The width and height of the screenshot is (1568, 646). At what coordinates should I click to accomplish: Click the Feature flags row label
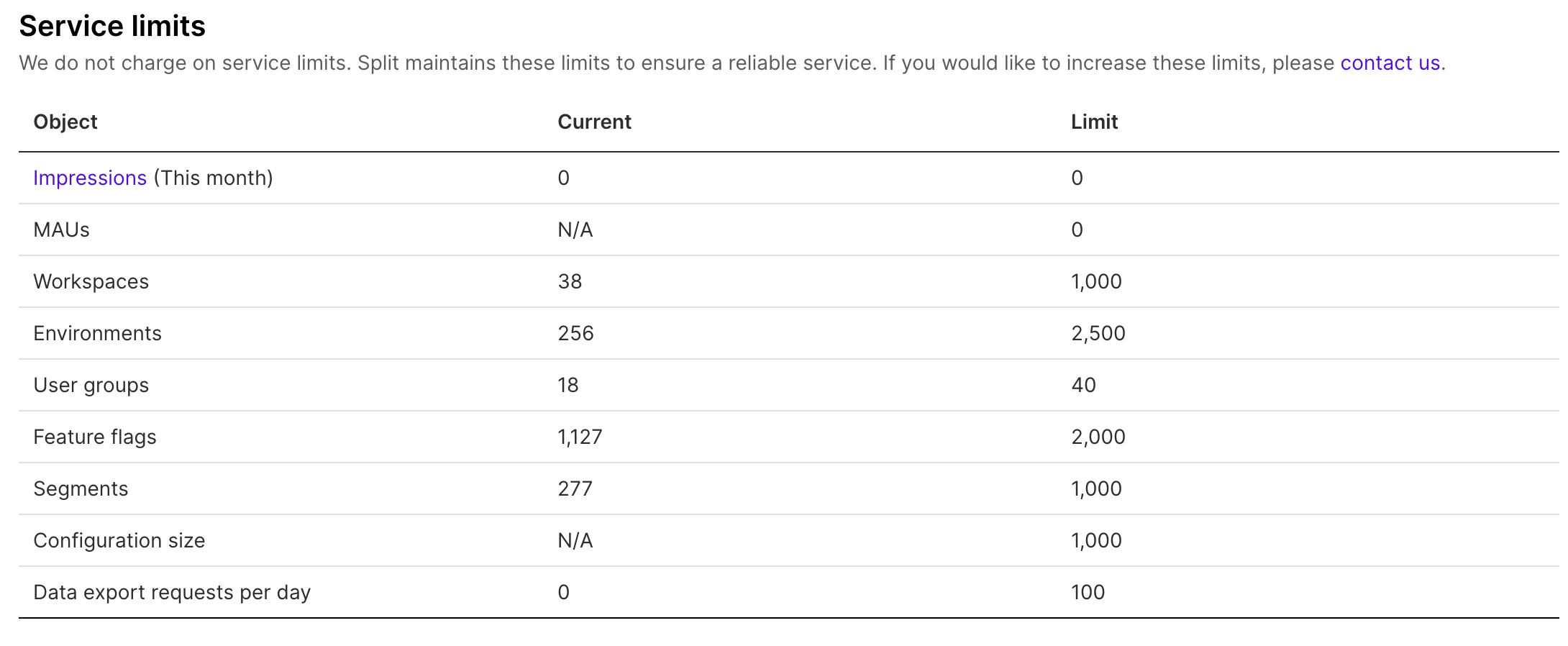coord(95,437)
